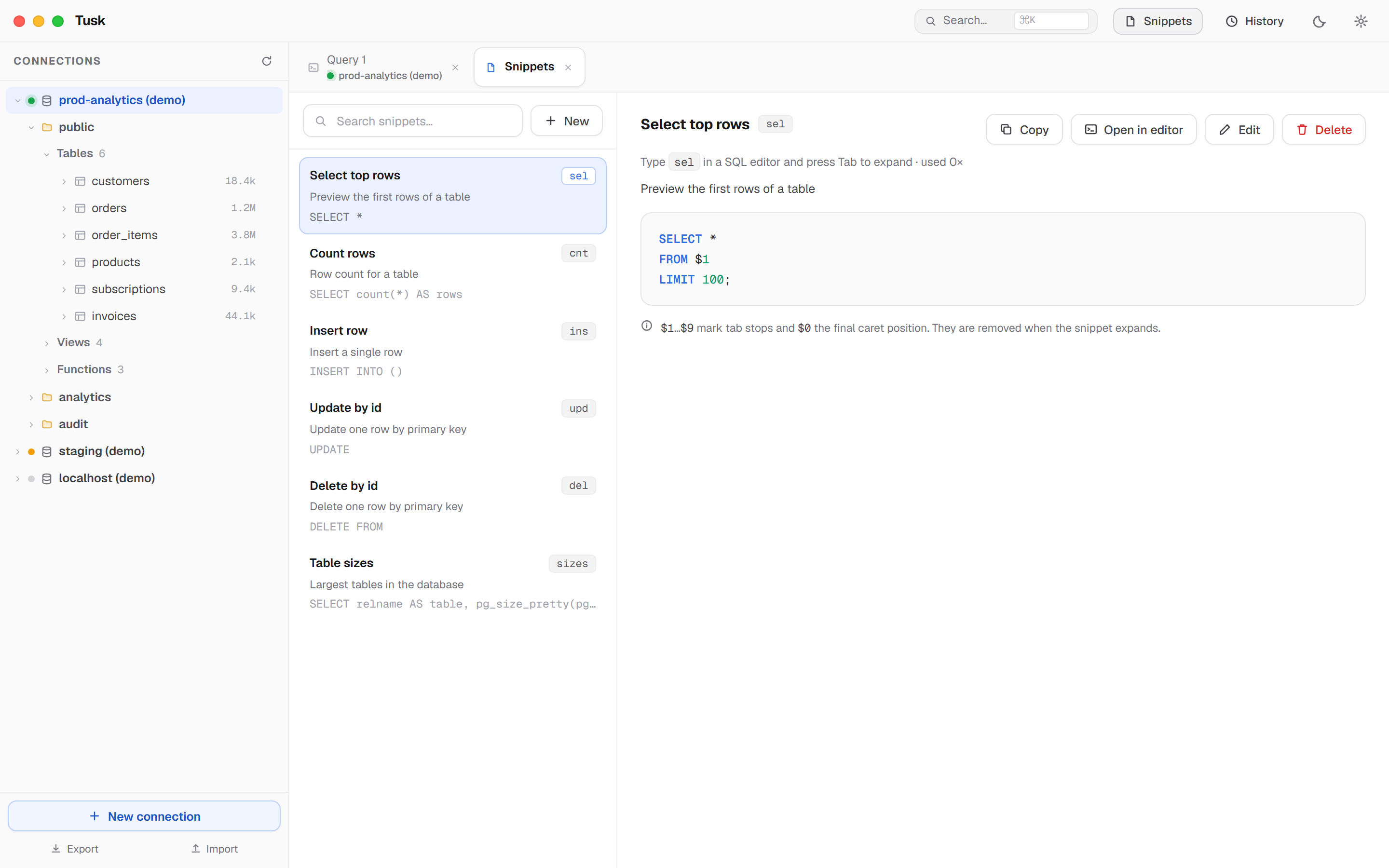Refresh the connections list
This screenshot has height=868, width=1389.
click(266, 61)
